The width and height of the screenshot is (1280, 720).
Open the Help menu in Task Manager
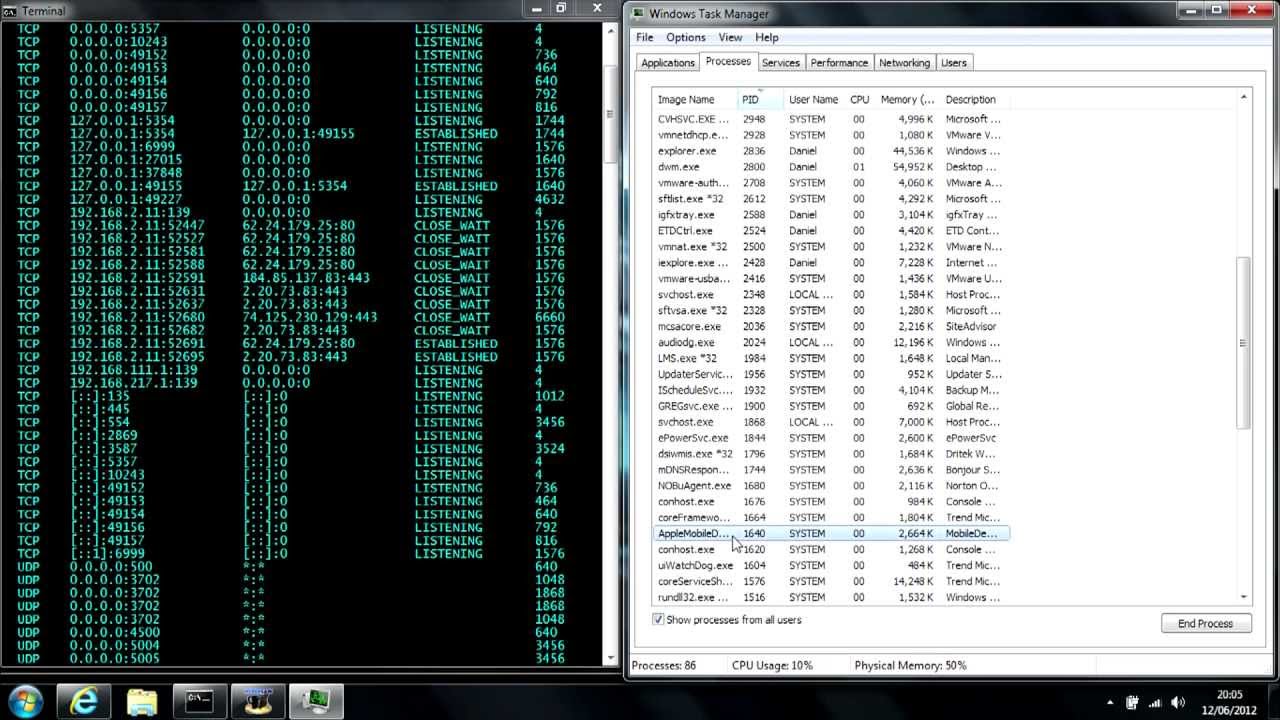[767, 37]
